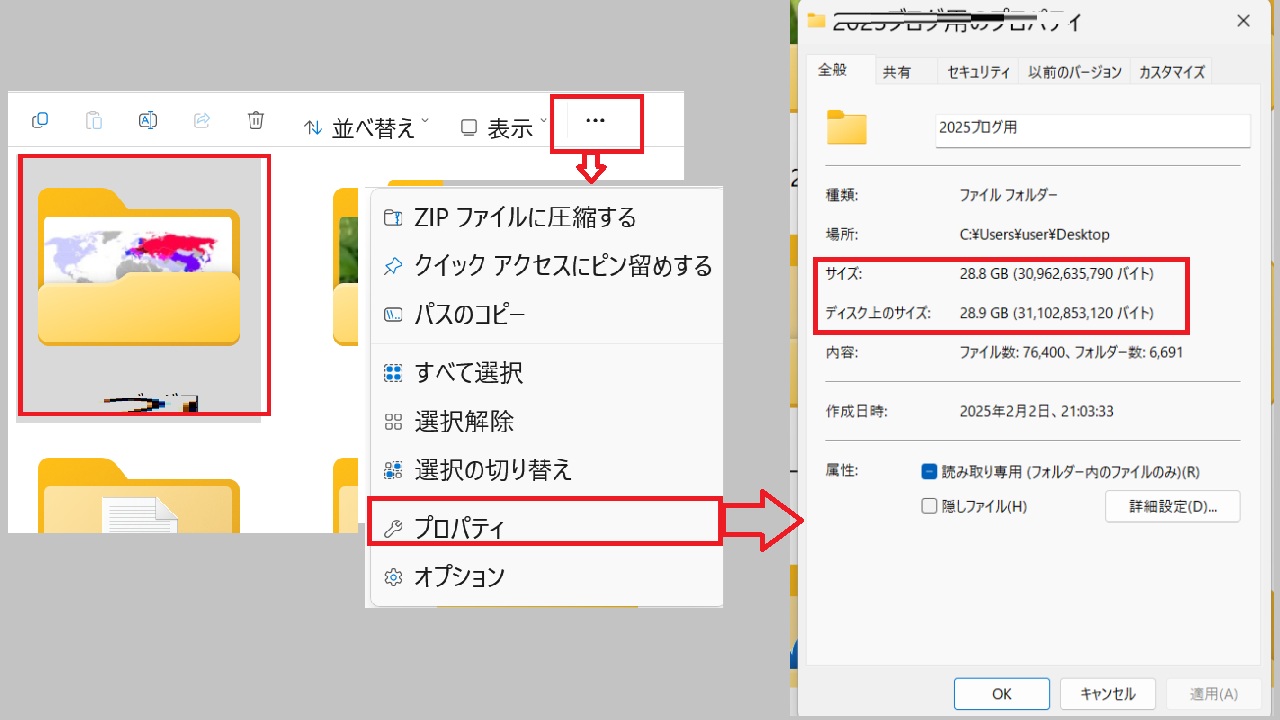Screen dimensions: 1280x720
Task: Toggle the read-only attribute checkbox
Action: [929, 471]
